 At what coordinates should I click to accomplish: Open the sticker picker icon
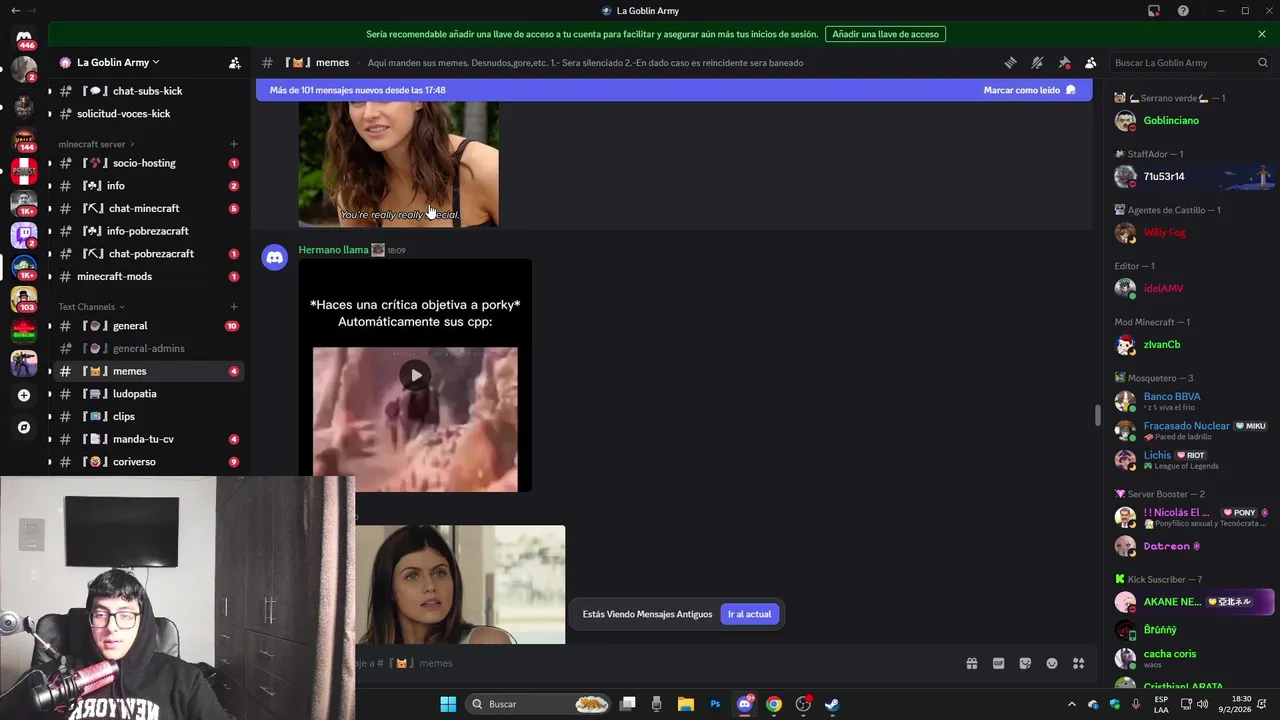(x=1025, y=663)
